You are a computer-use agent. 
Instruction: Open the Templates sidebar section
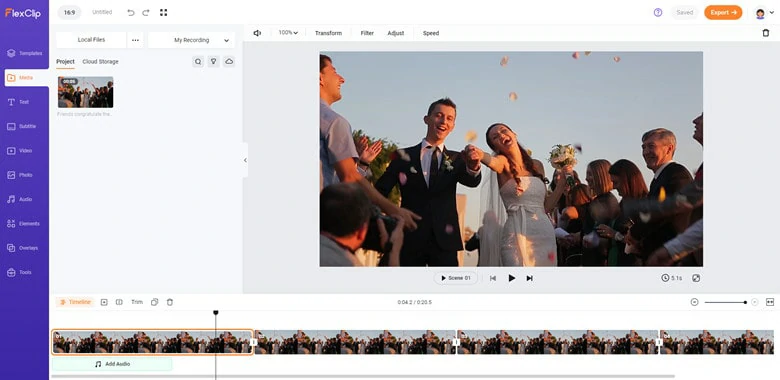(24, 53)
